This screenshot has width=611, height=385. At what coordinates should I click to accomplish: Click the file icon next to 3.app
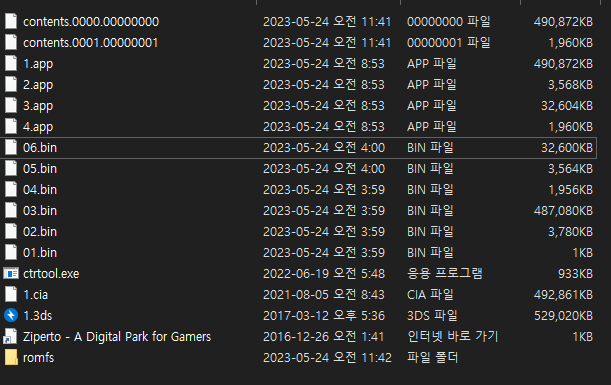11,106
